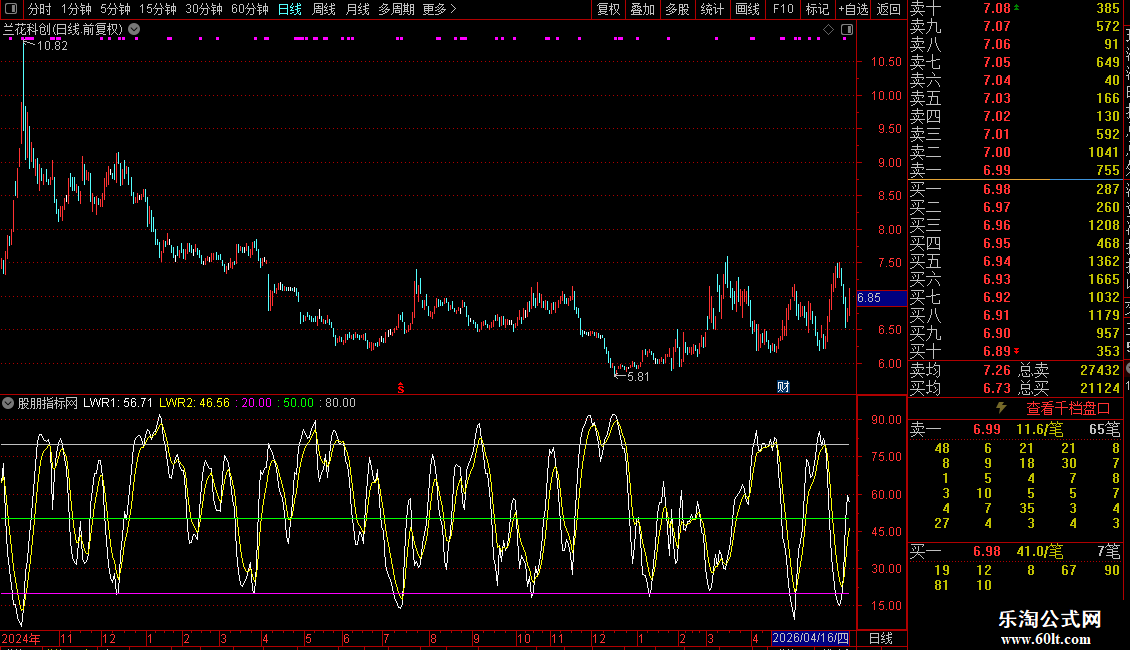Select the 60分钟 period tab

pyautogui.click(x=249, y=9)
